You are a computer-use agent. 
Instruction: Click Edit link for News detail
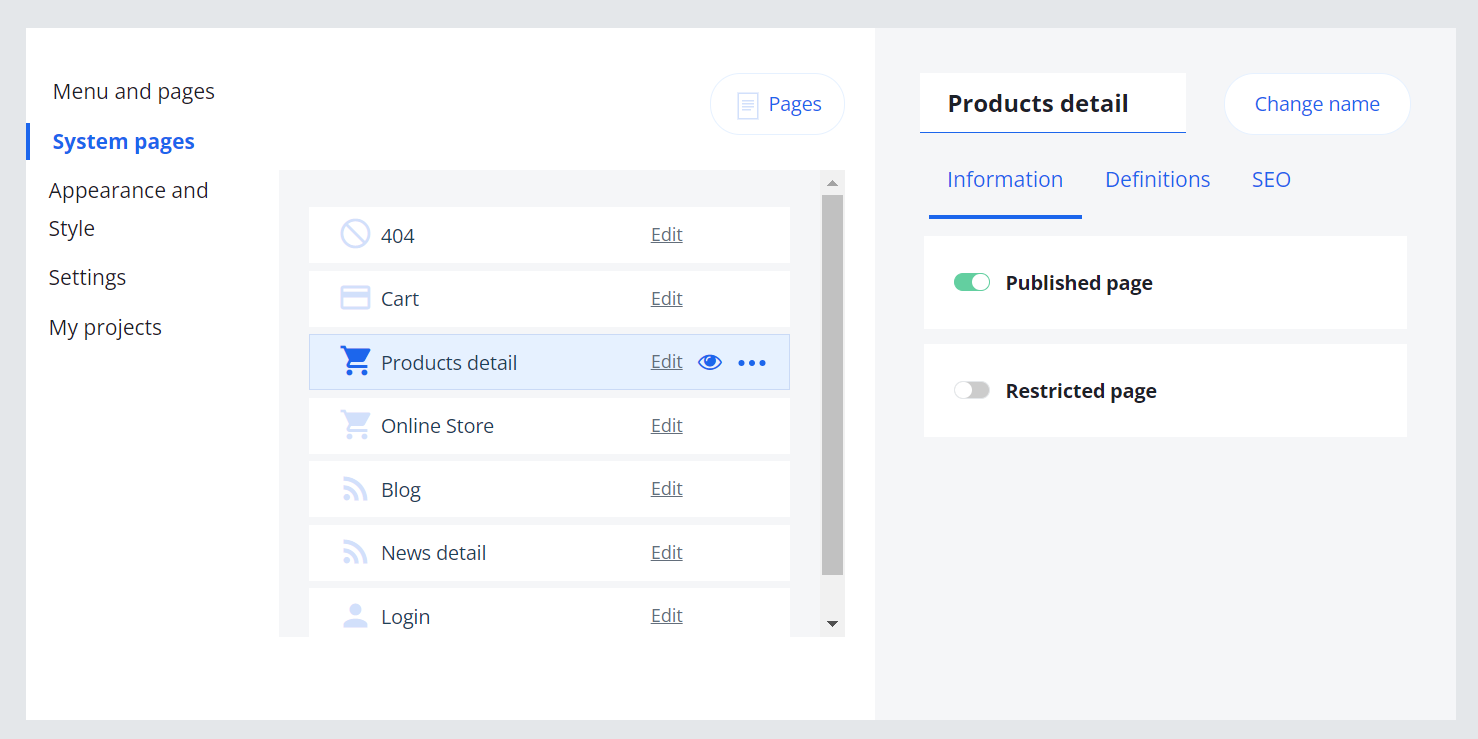pos(667,553)
